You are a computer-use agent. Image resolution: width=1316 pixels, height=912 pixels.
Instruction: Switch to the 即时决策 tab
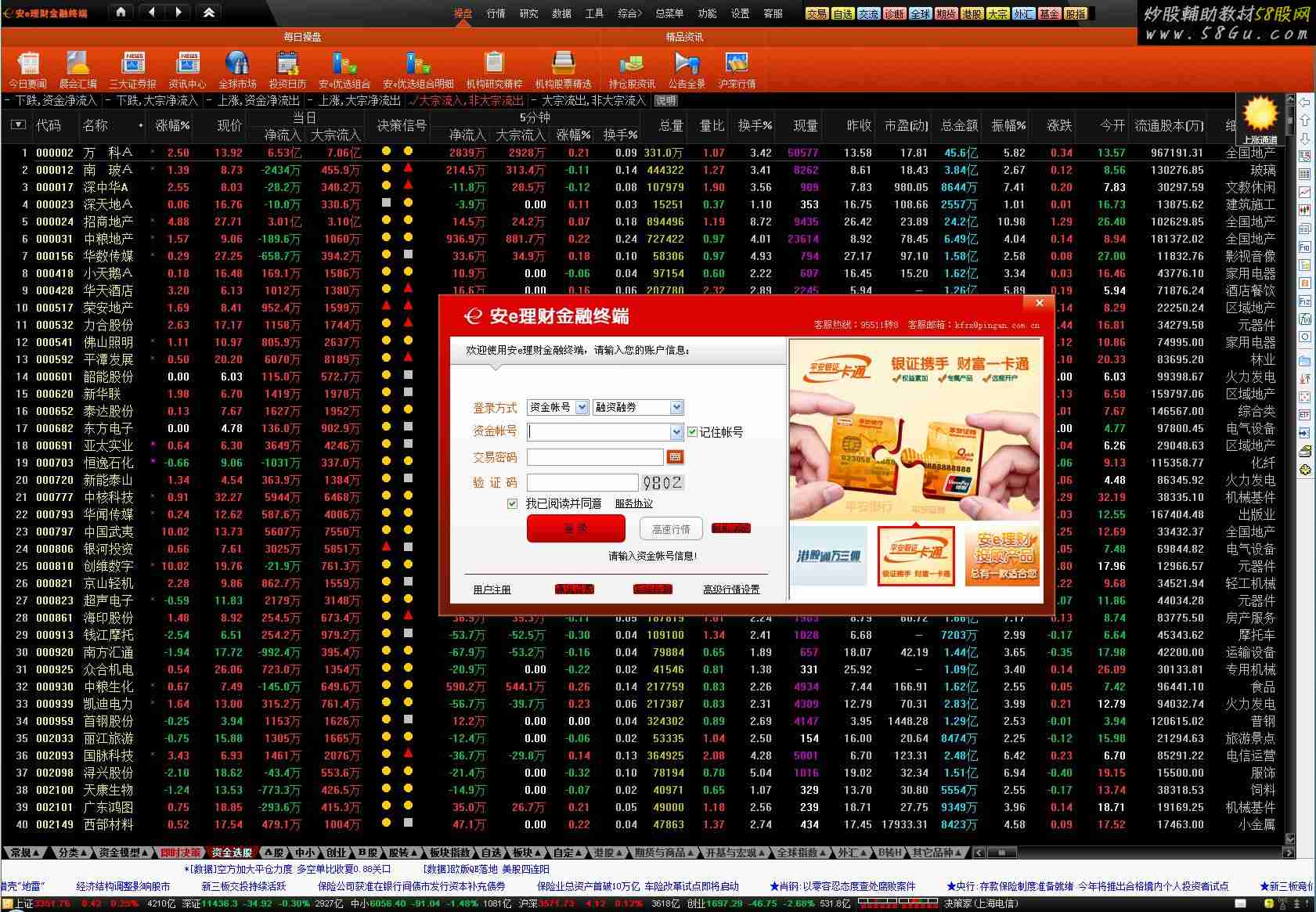click(x=180, y=853)
